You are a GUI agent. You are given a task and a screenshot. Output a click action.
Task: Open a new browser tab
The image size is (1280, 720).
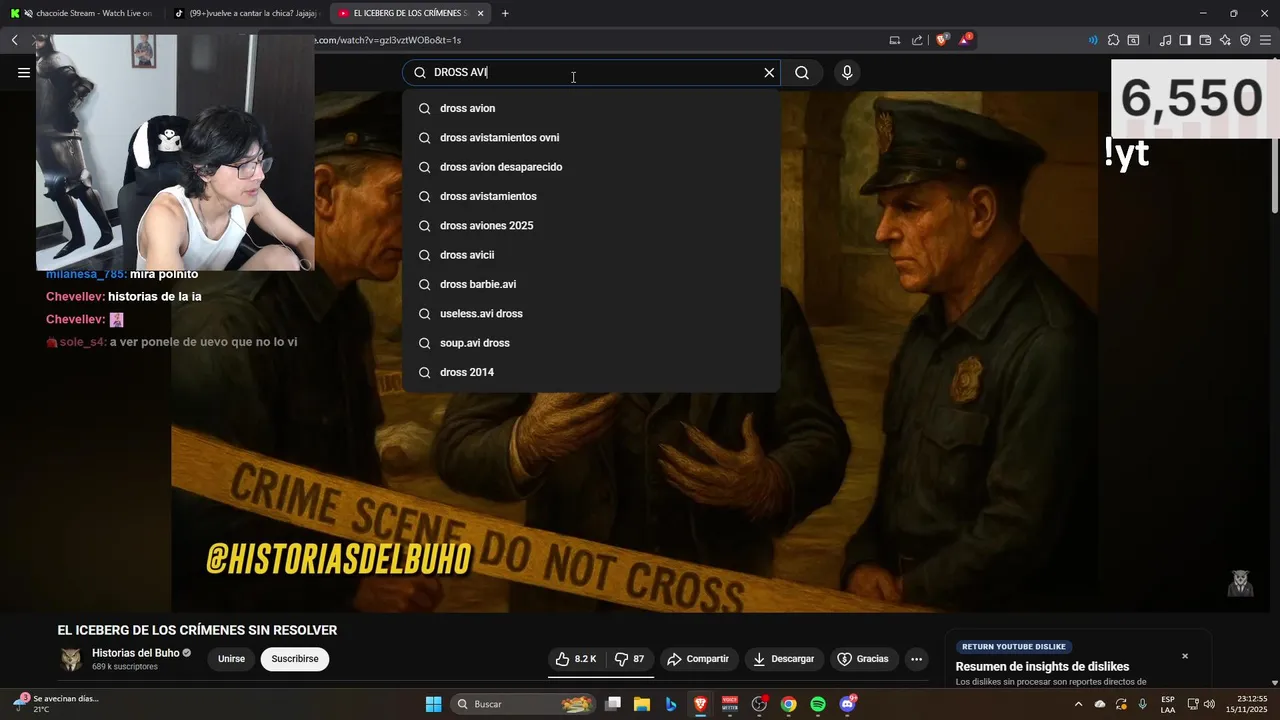(505, 13)
